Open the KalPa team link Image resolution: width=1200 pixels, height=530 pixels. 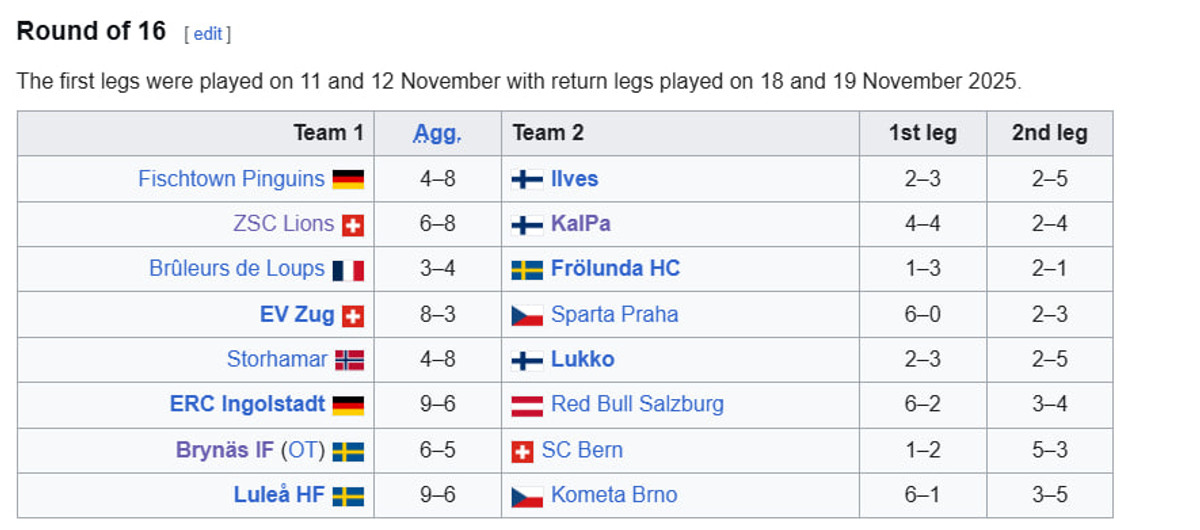pyautogui.click(x=580, y=224)
